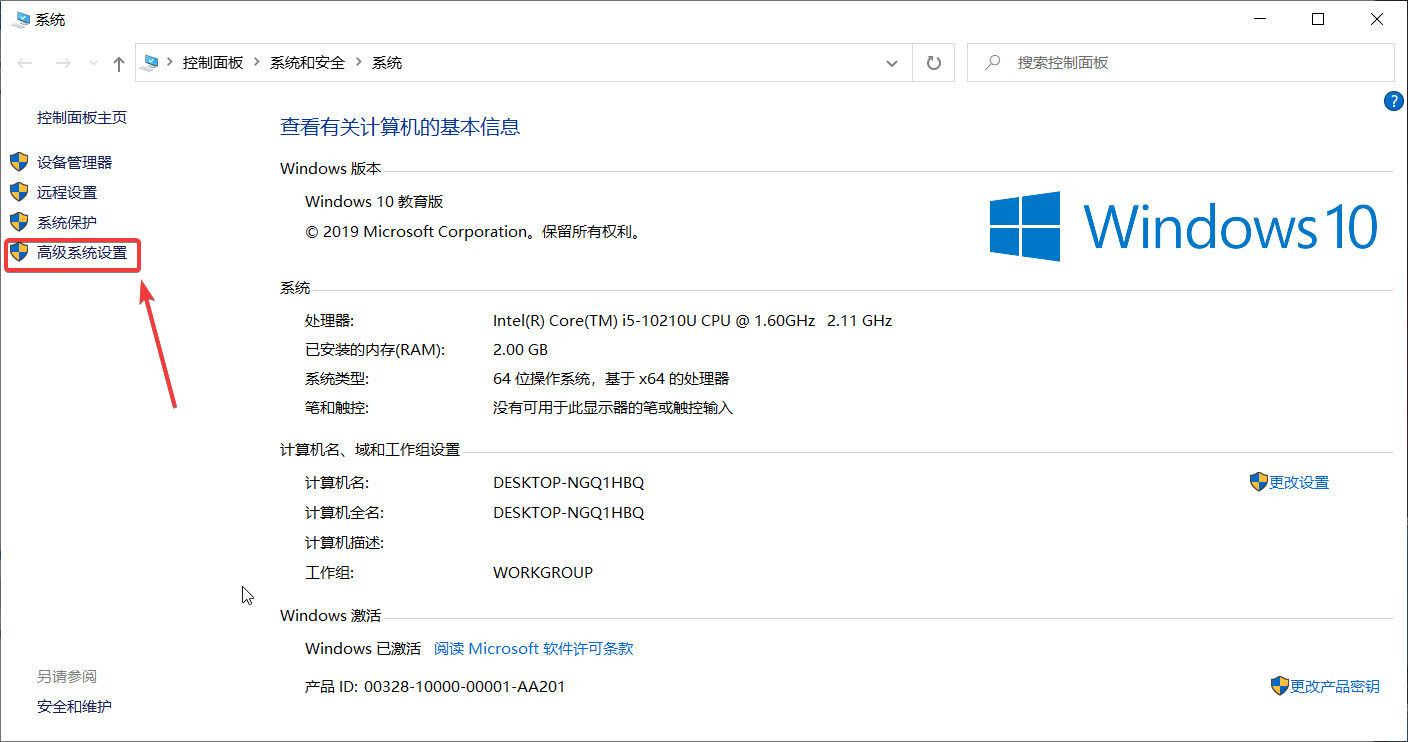Image resolution: width=1408 pixels, height=742 pixels.
Task: Open 阅读 Microsoft 软件许可条款 link
Action: 534,648
